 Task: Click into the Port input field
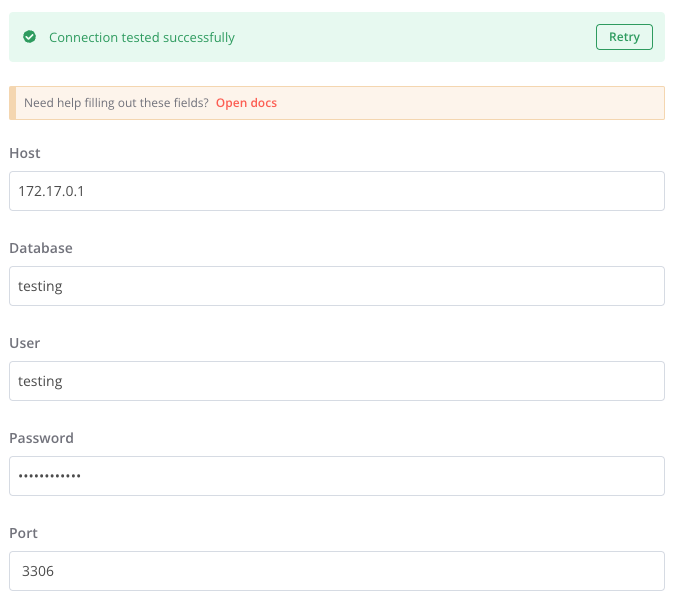coord(336,571)
